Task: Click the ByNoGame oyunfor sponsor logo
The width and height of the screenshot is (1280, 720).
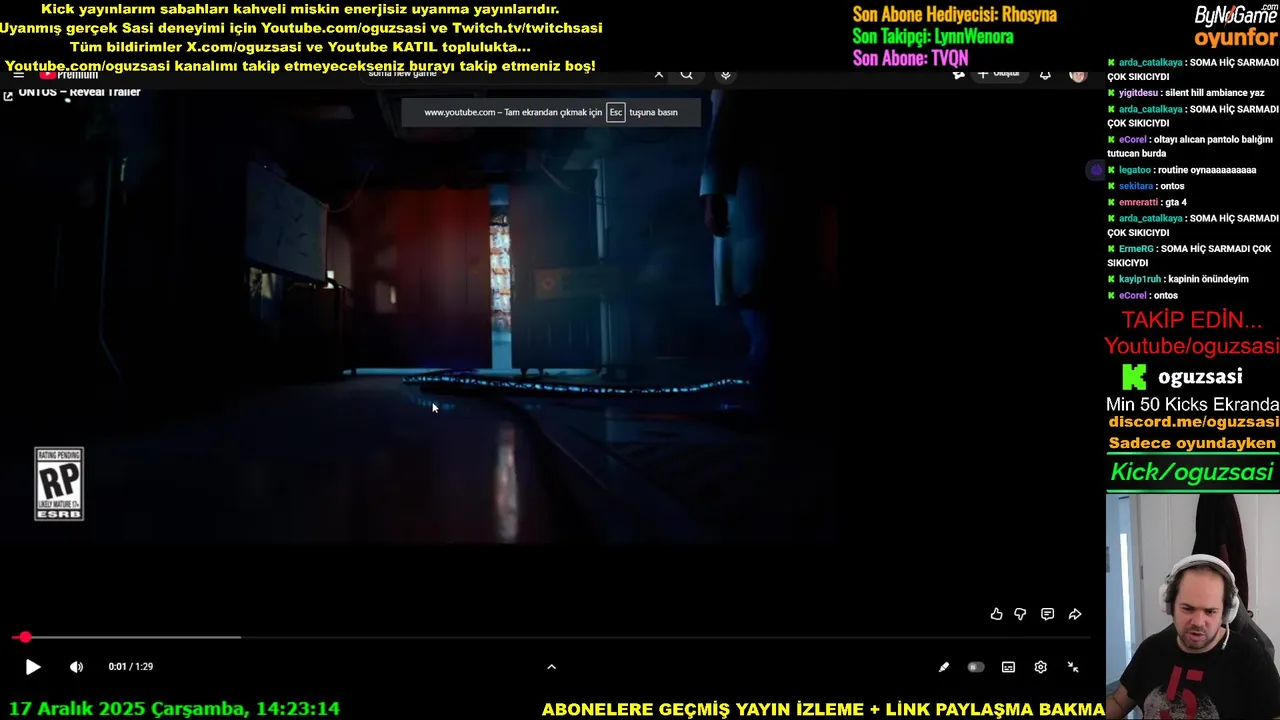Action: (x=1236, y=27)
